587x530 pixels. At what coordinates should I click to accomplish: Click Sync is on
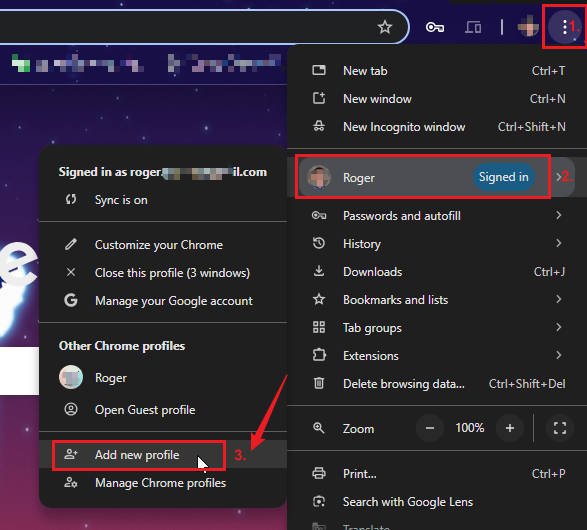point(163,199)
